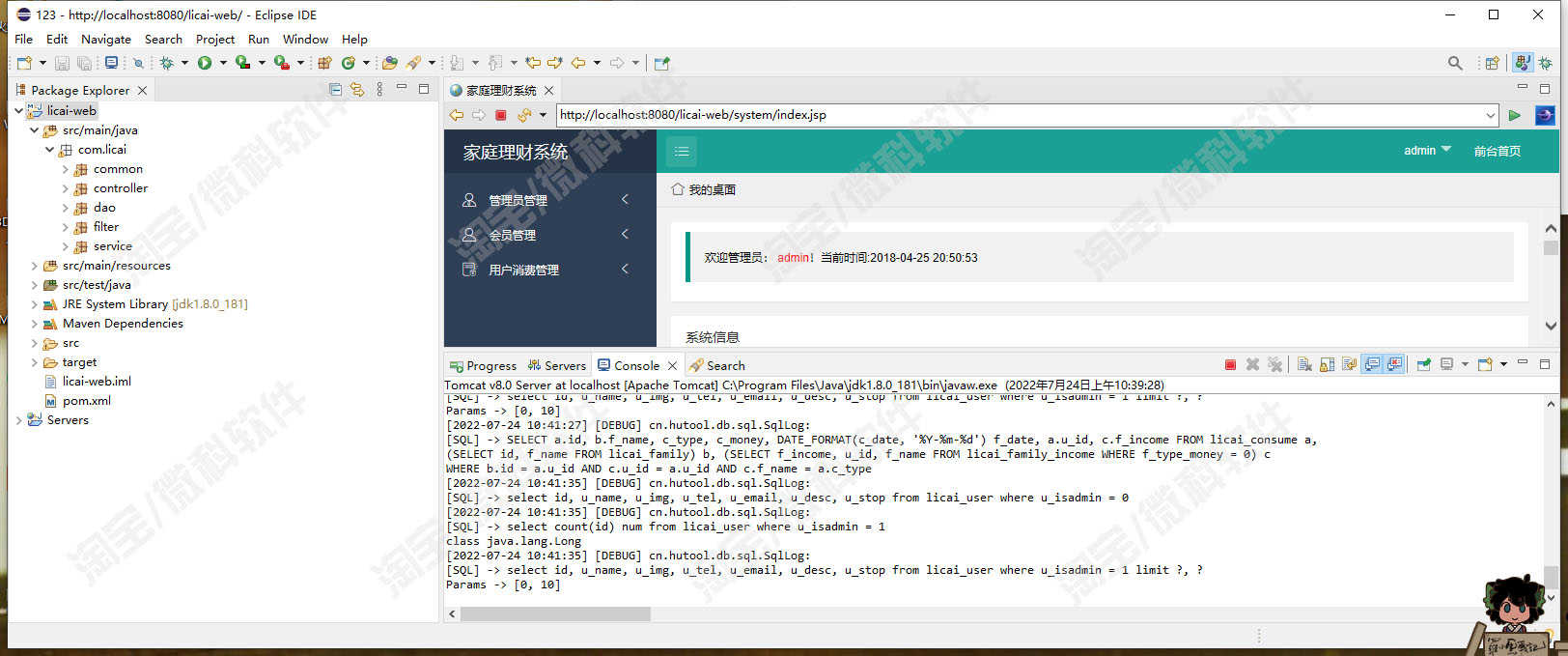Expand the service package
This screenshot has height=656, width=1568.
(65, 246)
